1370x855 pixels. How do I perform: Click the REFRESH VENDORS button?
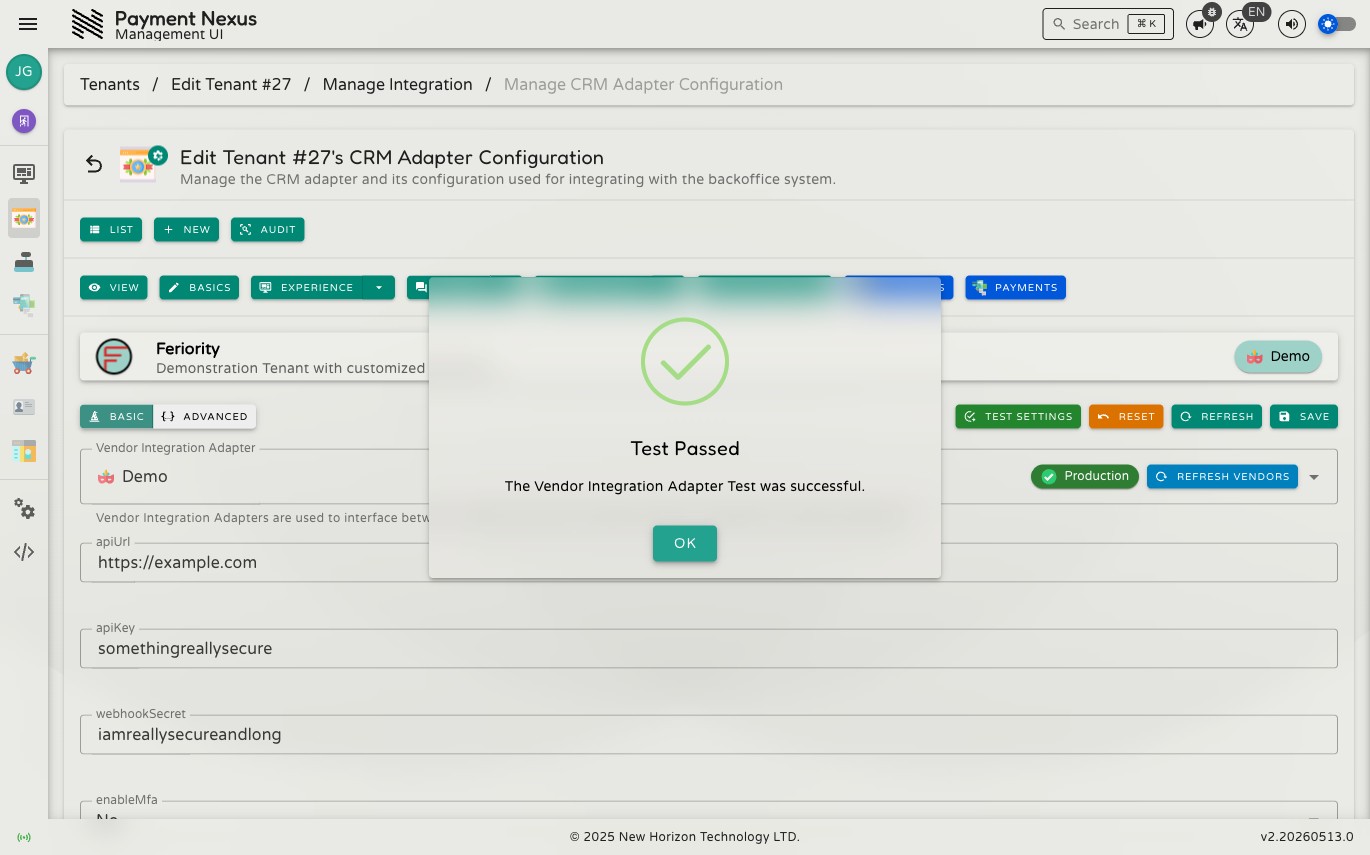1222,477
